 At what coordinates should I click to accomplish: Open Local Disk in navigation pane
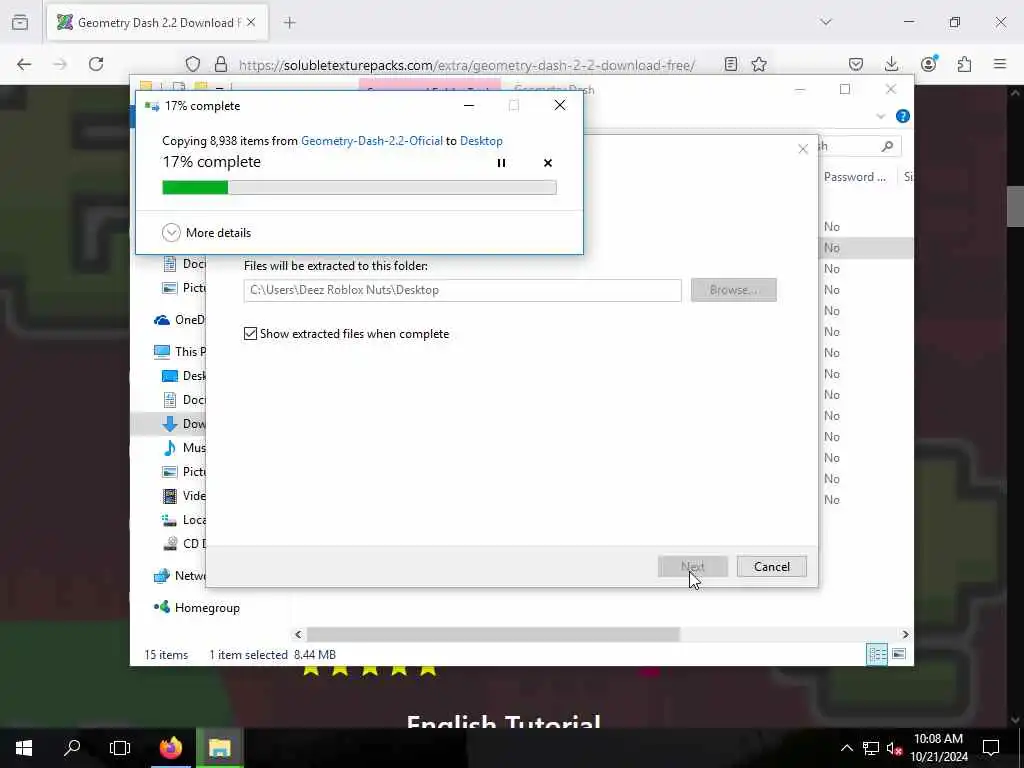(184, 519)
